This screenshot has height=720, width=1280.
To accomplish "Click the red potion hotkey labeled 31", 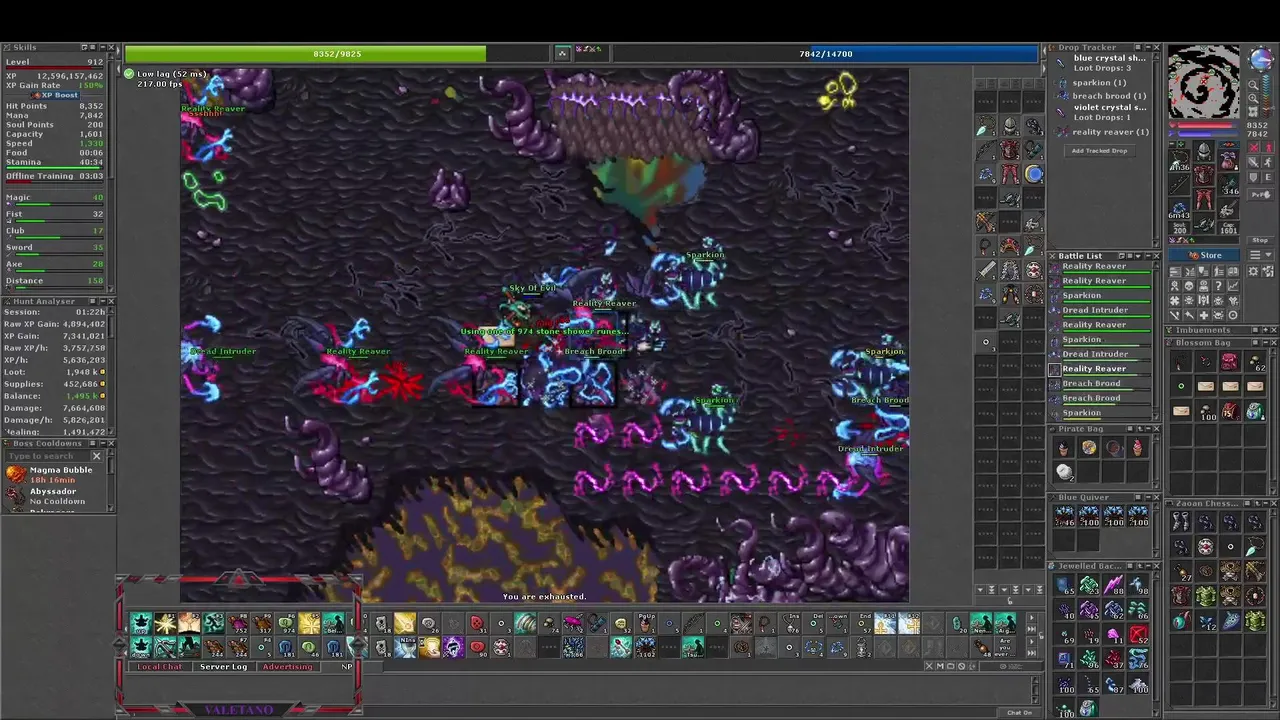I will point(477,623).
